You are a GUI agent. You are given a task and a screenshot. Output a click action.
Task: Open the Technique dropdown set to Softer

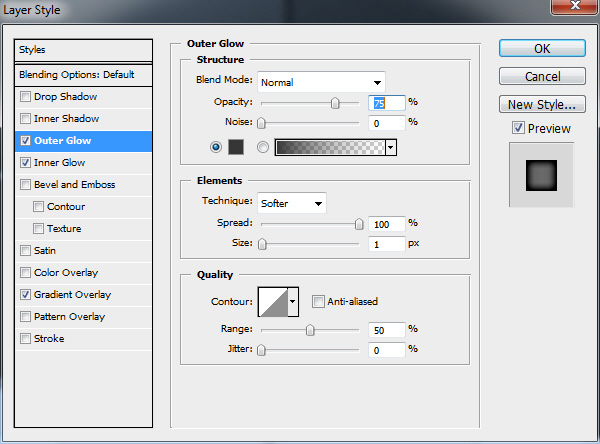(292, 203)
